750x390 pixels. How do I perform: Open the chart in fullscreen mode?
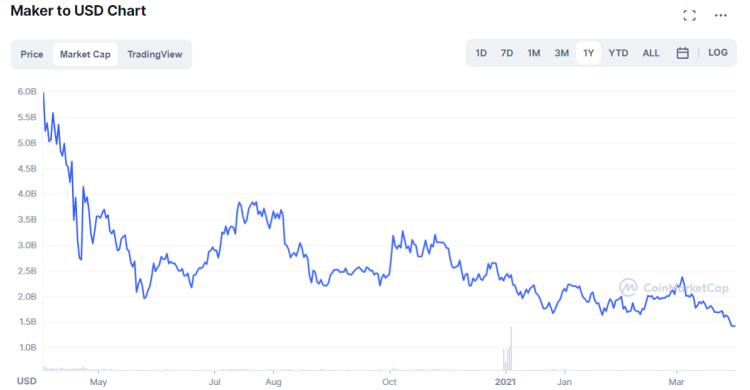689,15
